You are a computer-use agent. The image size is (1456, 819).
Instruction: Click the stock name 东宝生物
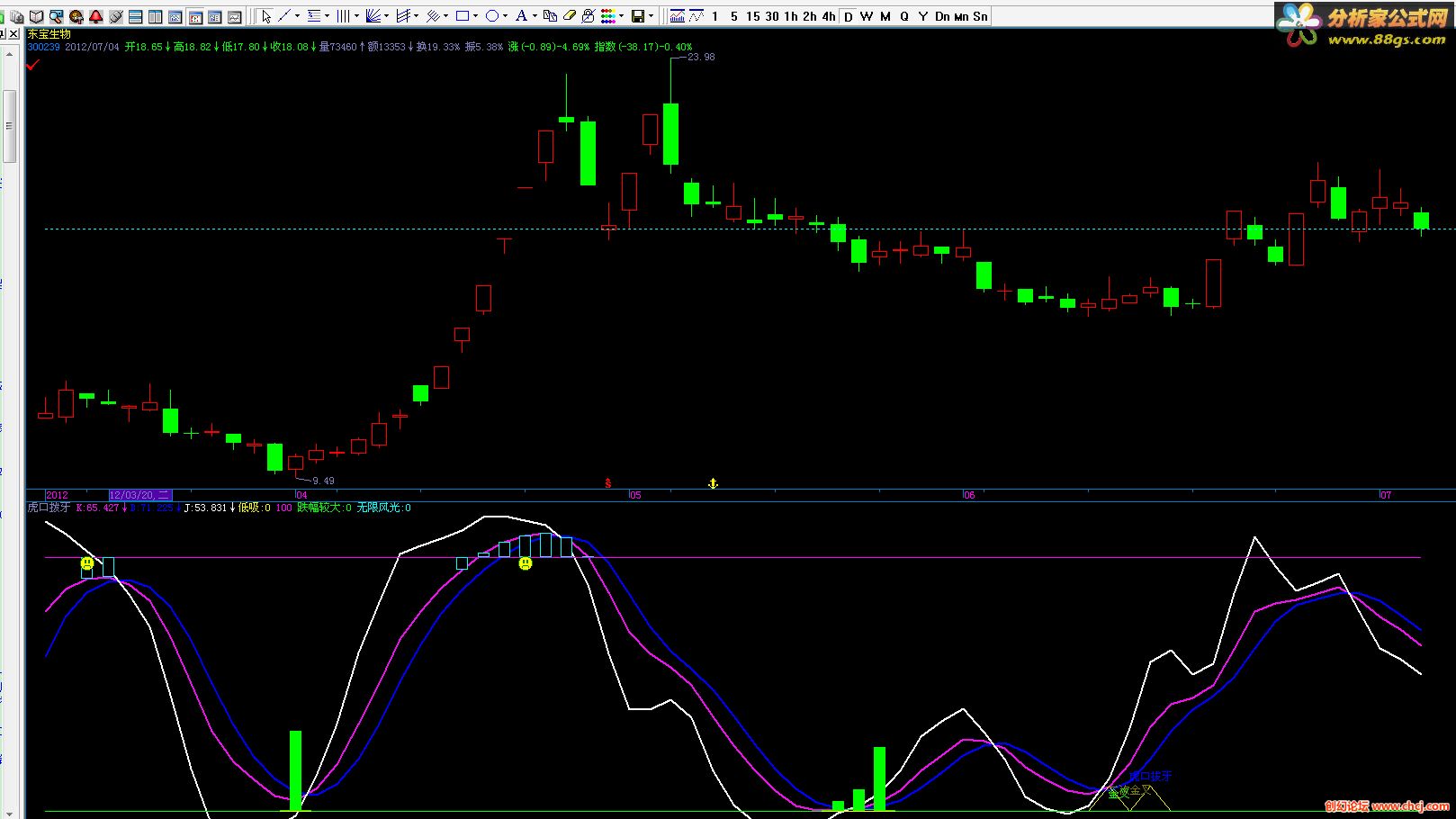[x=49, y=34]
